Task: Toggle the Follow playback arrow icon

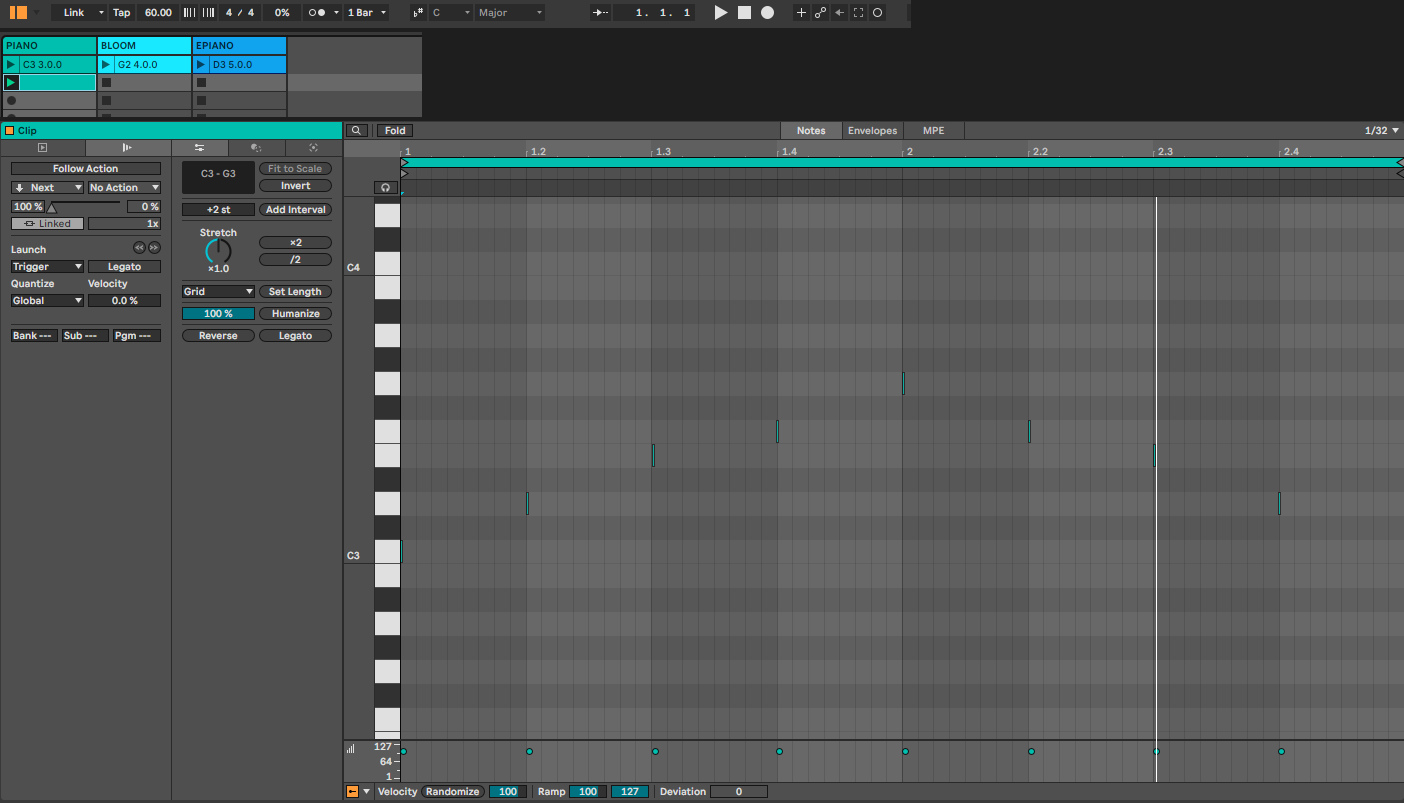Action: 600,12
